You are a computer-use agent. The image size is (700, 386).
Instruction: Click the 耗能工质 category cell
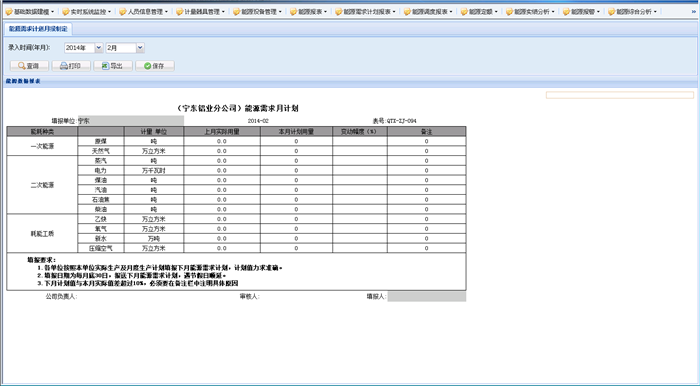tap(42, 233)
